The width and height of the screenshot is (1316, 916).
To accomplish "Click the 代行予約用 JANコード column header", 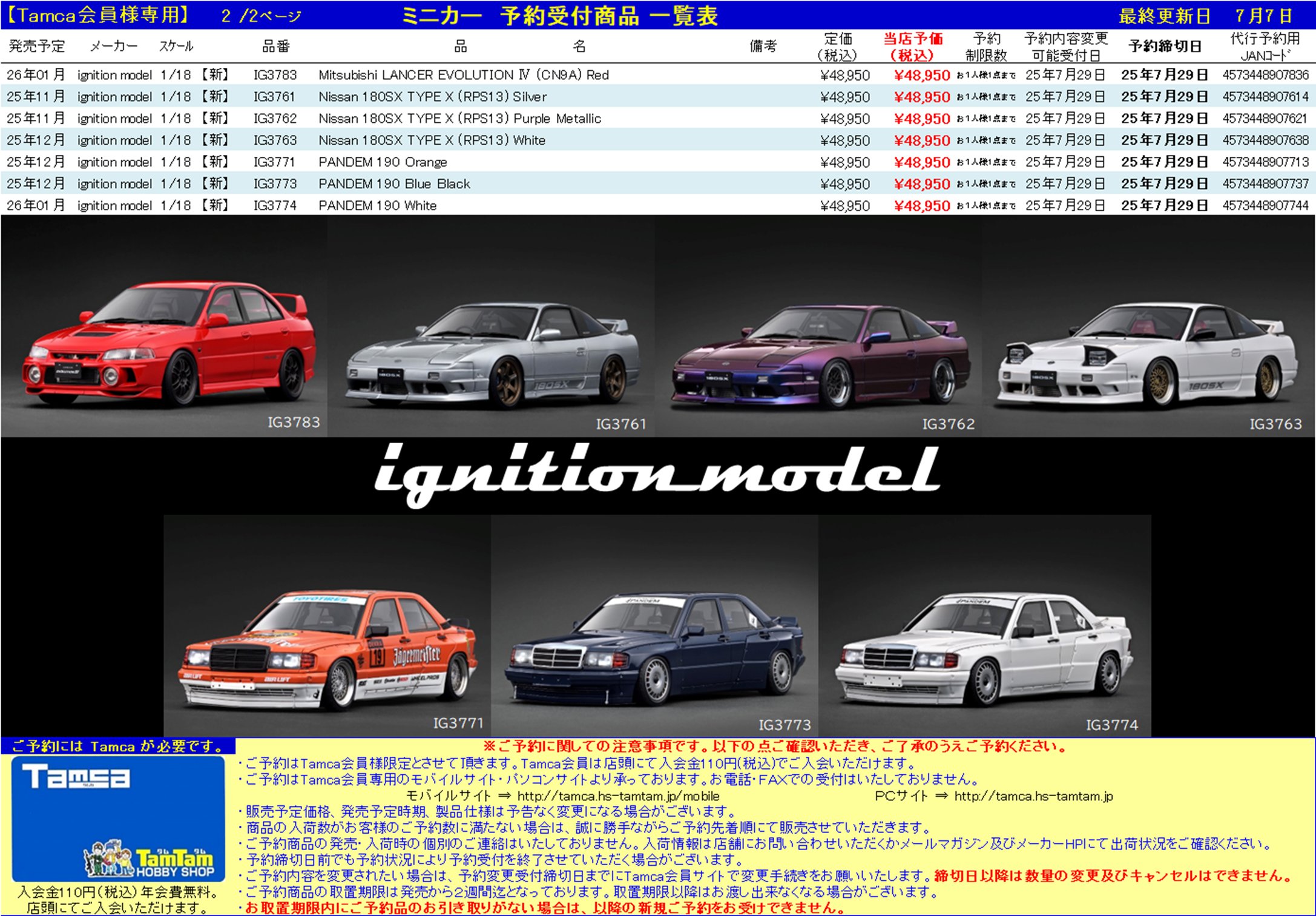I will click(1265, 47).
